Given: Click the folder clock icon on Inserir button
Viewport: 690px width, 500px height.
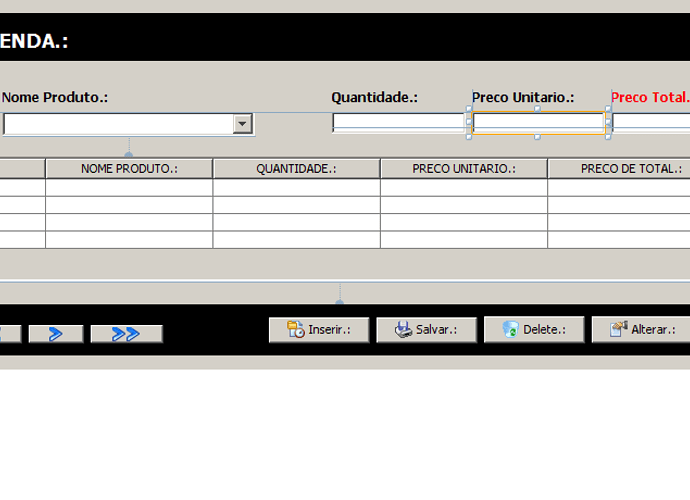Looking at the screenshot, I should pyautogui.click(x=296, y=329).
